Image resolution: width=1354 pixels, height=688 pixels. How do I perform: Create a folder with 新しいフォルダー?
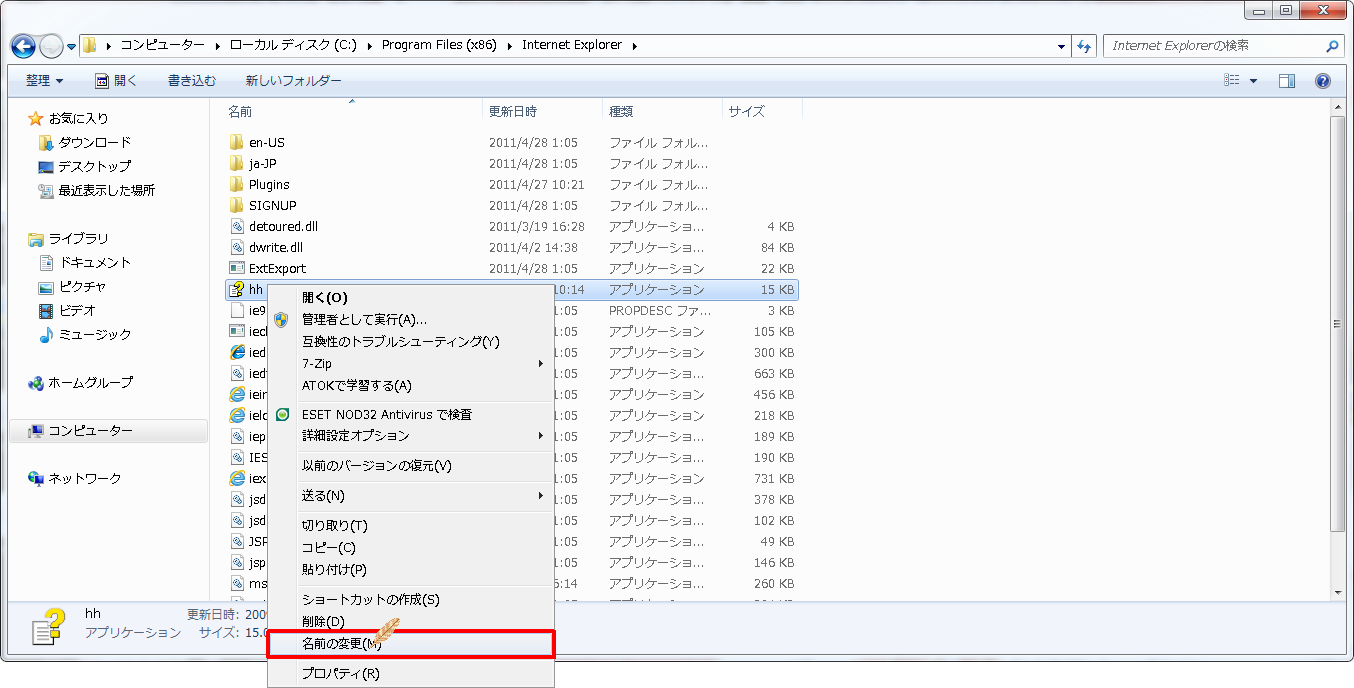293,81
